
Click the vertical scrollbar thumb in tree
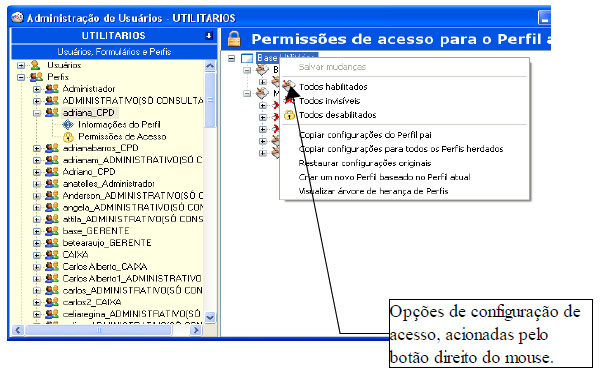click(x=210, y=100)
